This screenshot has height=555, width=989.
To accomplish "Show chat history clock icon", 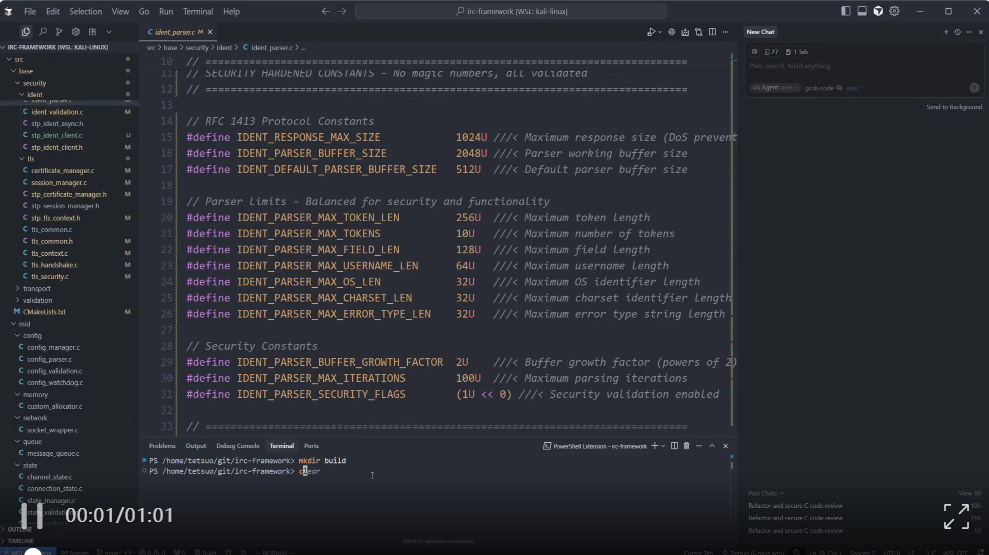I will [957, 32].
